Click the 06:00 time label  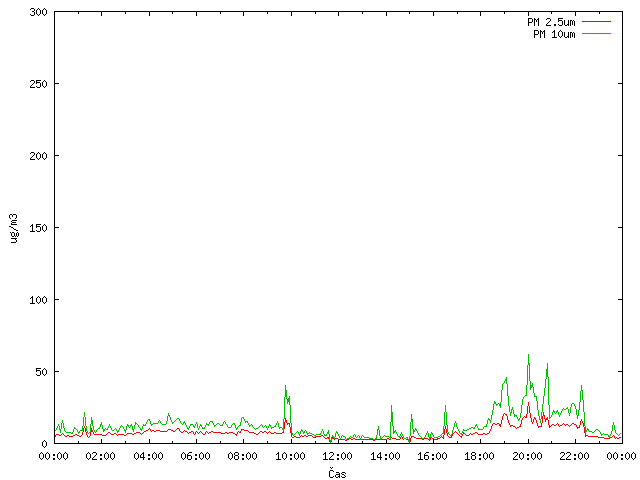coord(196,456)
